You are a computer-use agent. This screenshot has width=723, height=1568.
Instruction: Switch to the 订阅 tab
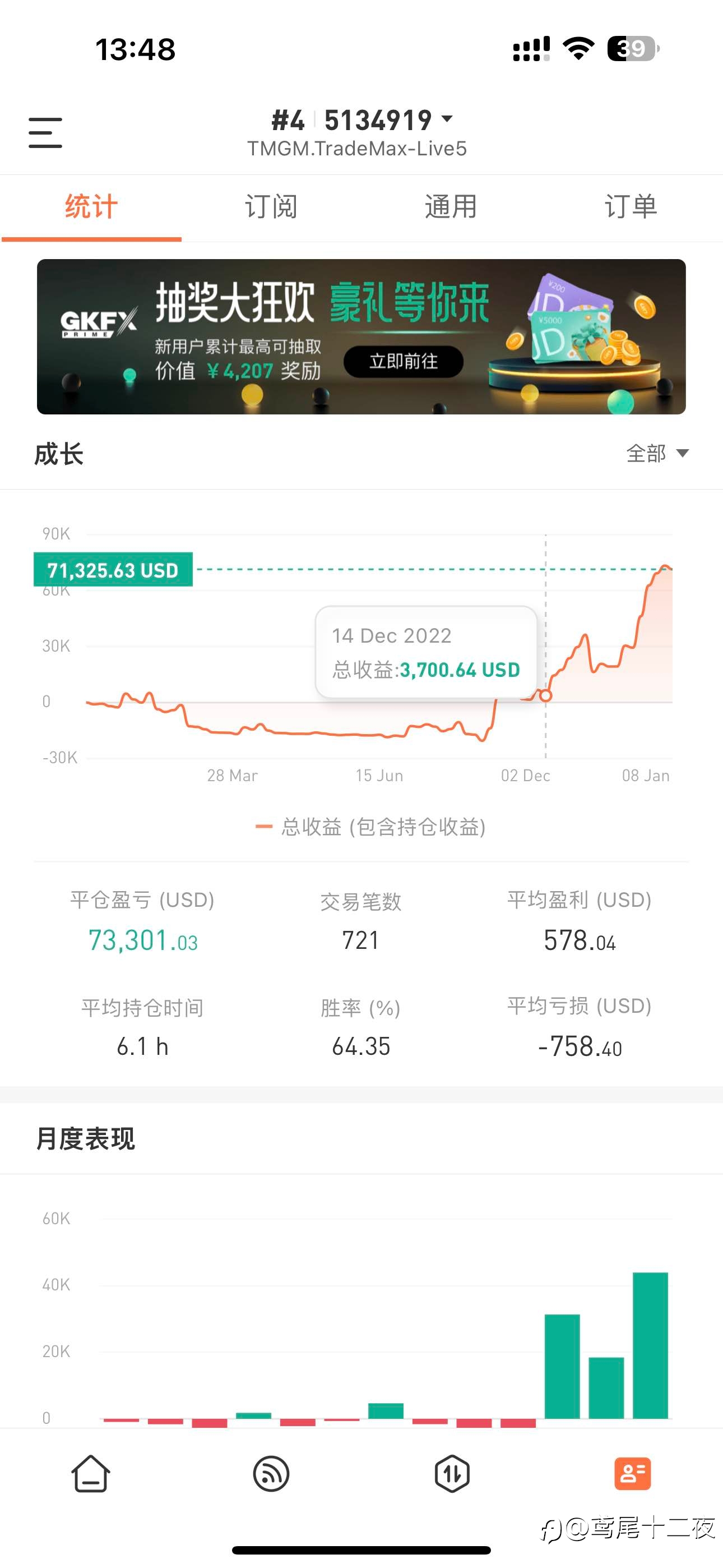(x=271, y=207)
